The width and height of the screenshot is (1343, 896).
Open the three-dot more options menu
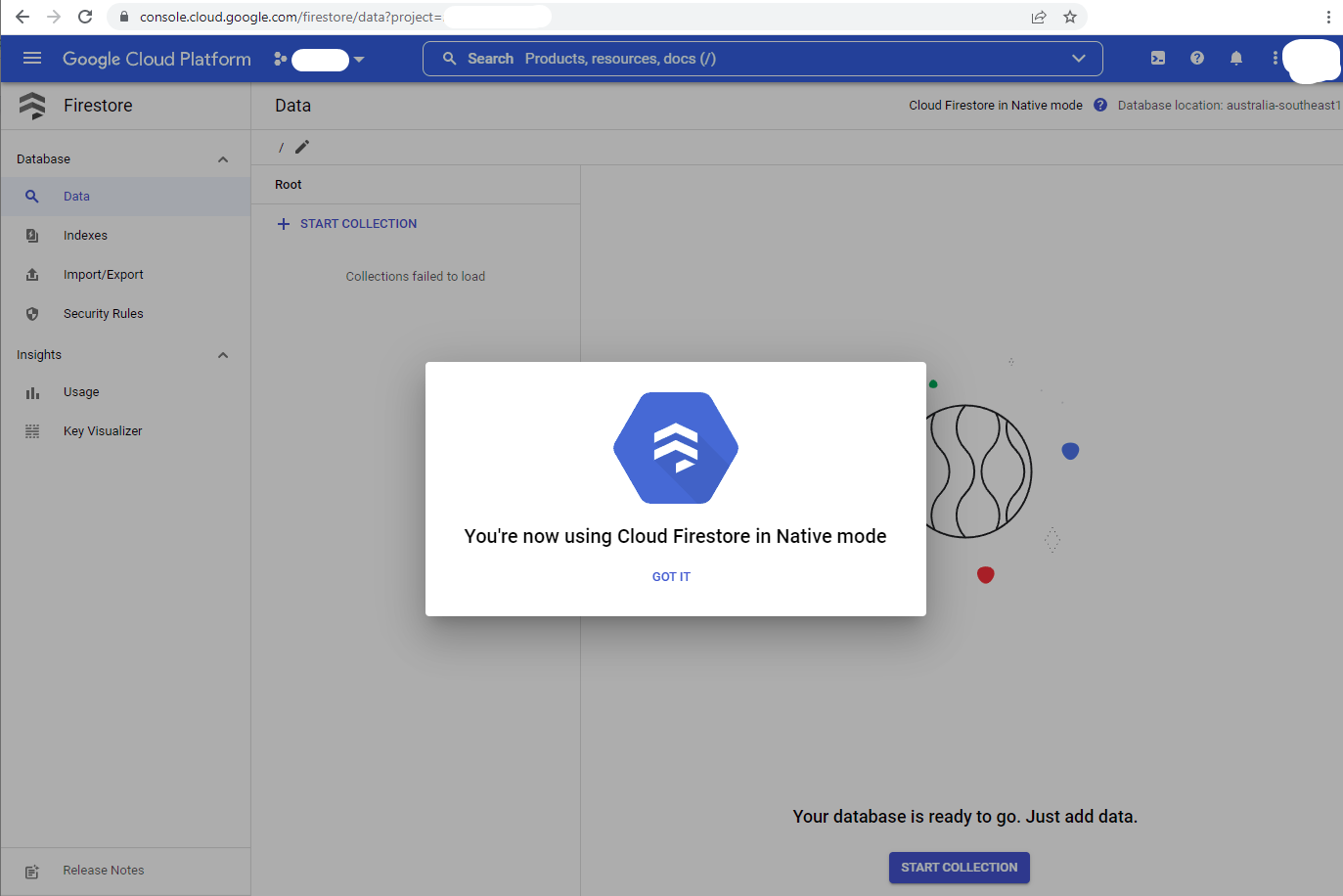tap(1276, 59)
